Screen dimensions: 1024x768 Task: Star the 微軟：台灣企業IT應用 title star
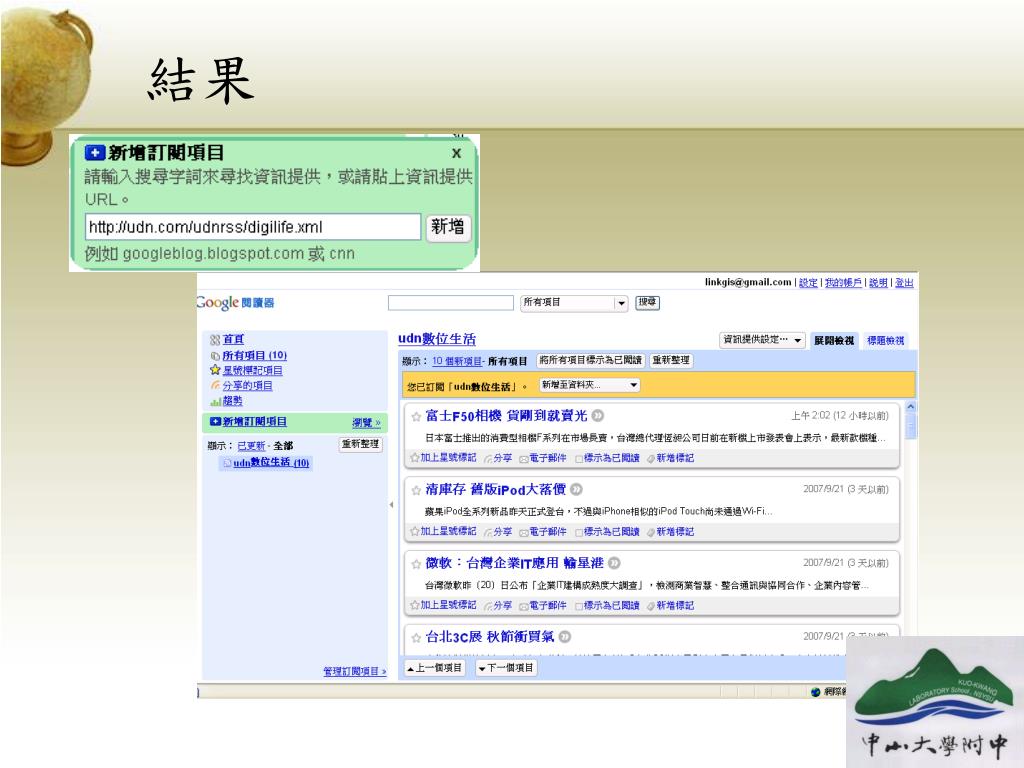click(x=416, y=564)
